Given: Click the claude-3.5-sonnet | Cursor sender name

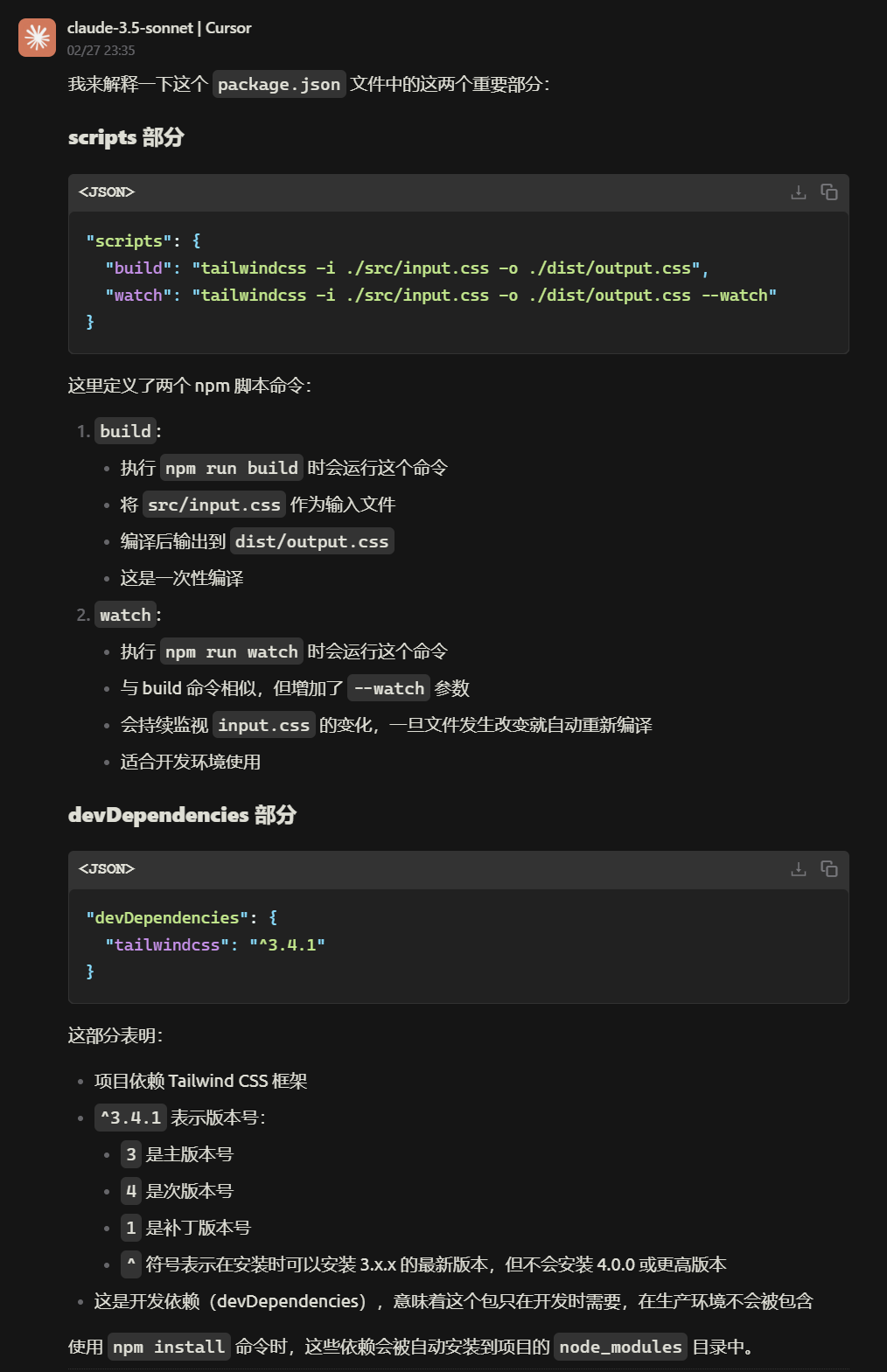Looking at the screenshot, I should click(x=159, y=28).
